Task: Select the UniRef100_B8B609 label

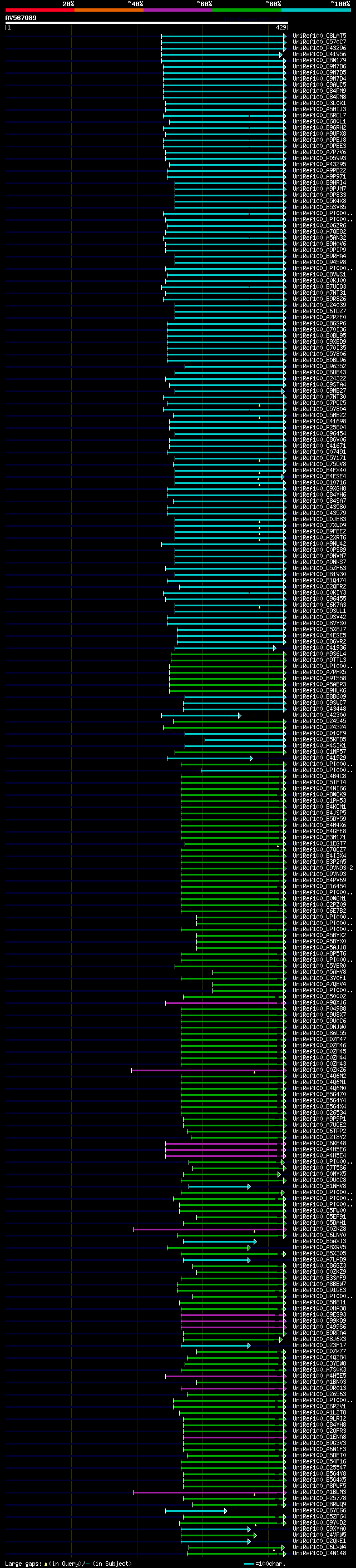Action: (319, 697)
